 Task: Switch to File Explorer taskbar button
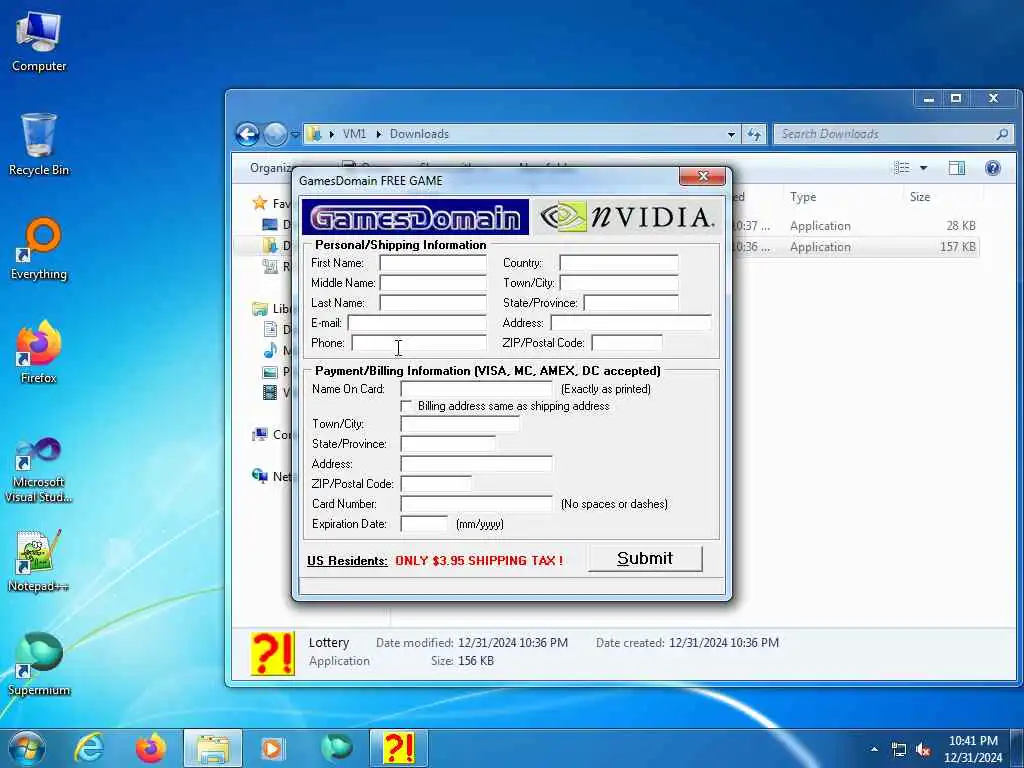[x=213, y=748]
